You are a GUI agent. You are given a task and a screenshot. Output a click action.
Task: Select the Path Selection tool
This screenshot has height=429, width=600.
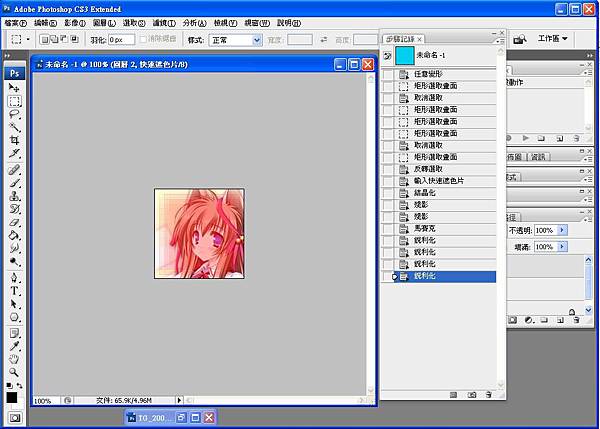(15, 304)
